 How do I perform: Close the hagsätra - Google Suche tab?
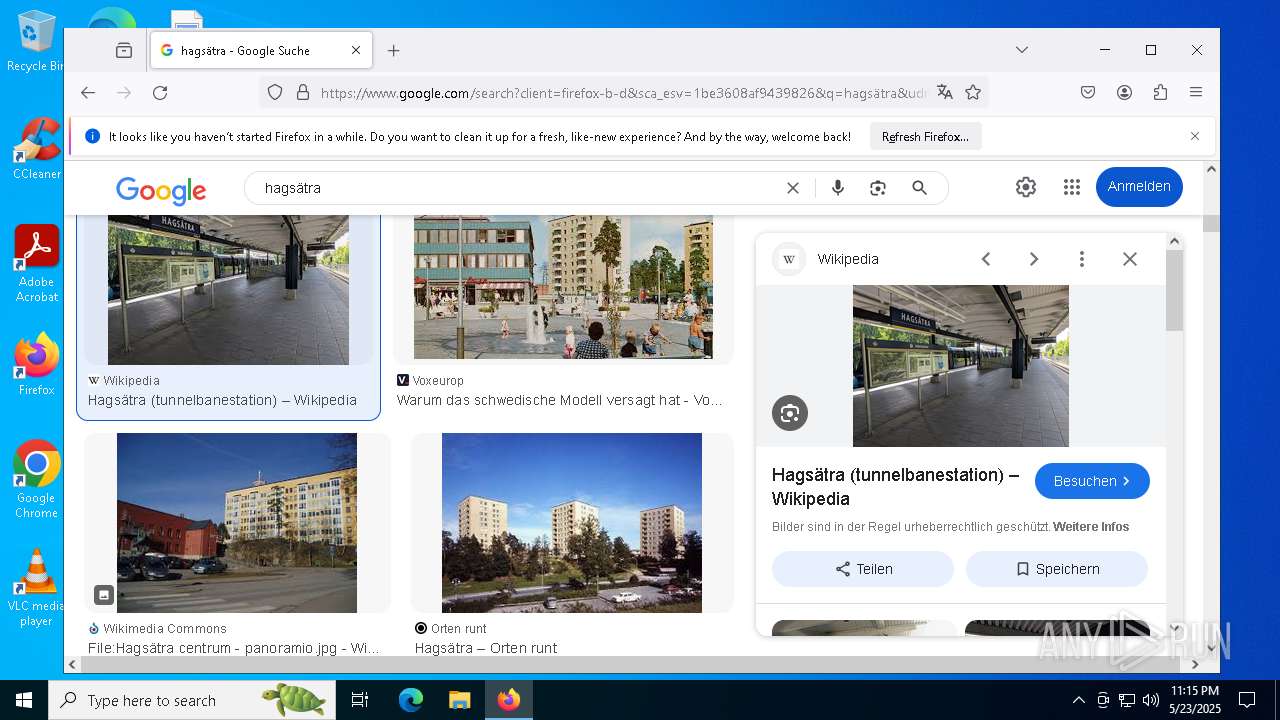tap(356, 50)
